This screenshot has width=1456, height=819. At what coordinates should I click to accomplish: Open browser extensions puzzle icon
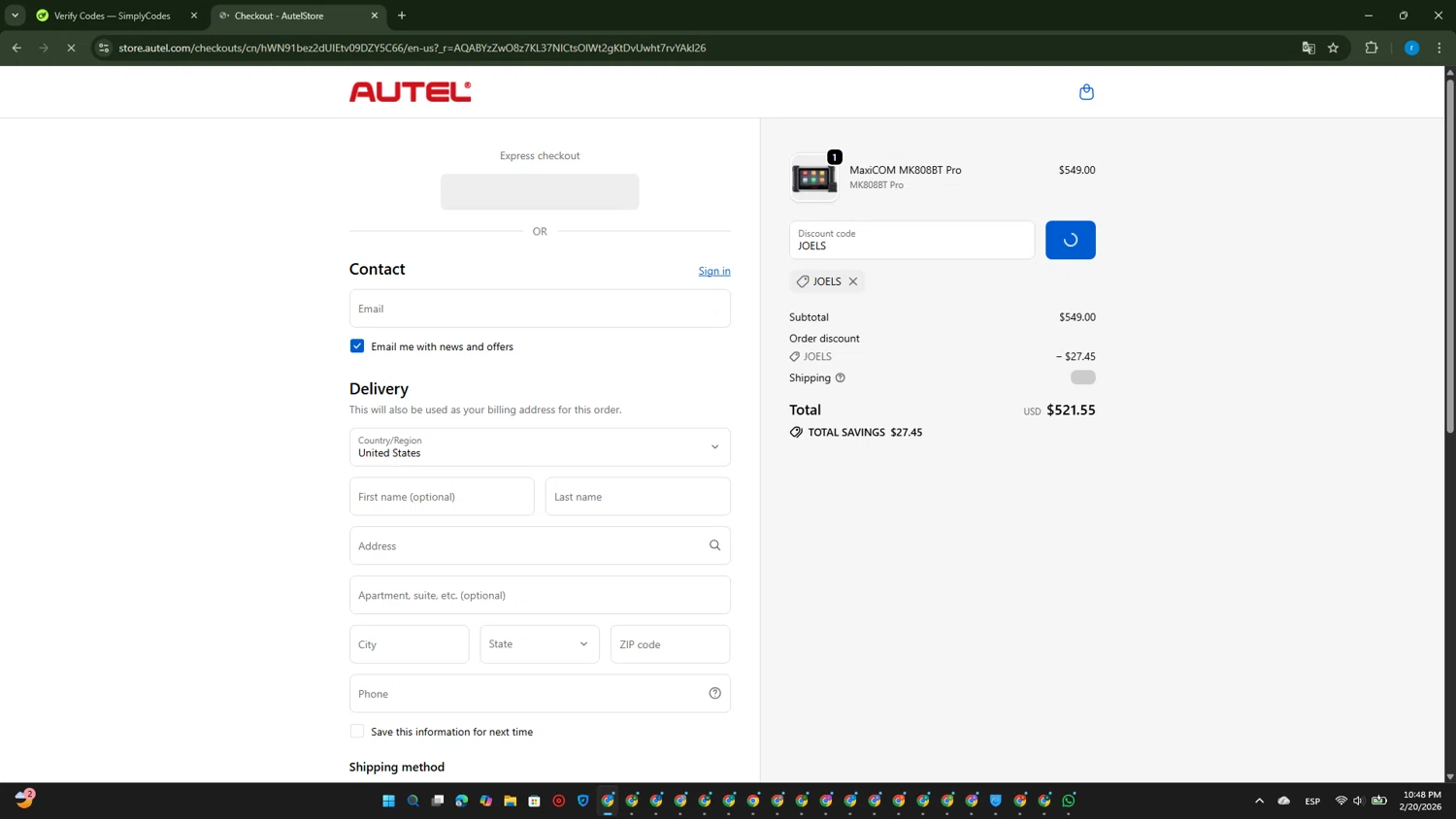click(x=1372, y=48)
